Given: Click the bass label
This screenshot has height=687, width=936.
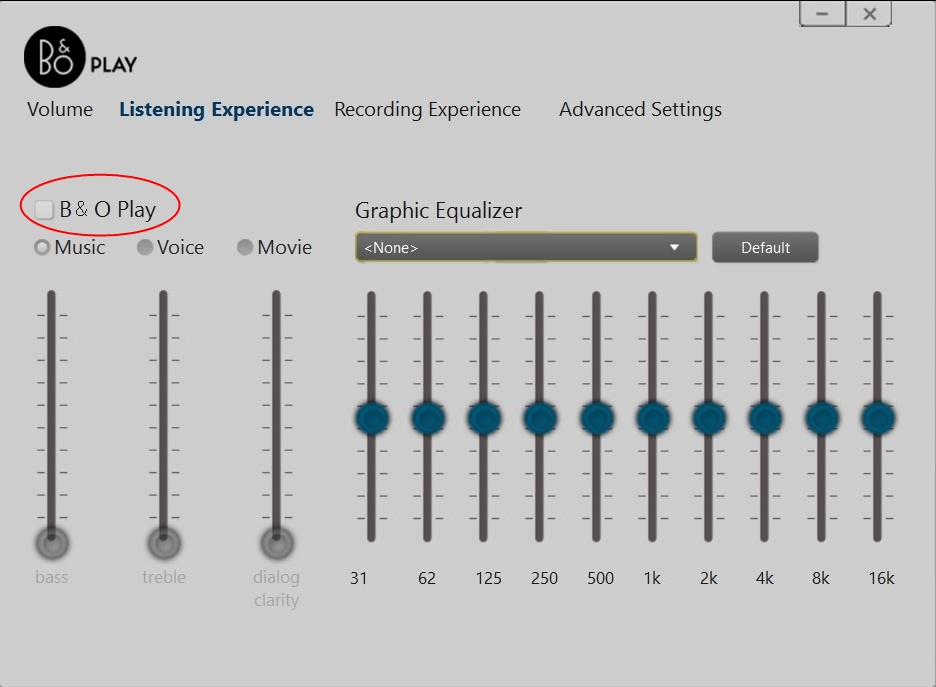Looking at the screenshot, I should (x=51, y=577).
